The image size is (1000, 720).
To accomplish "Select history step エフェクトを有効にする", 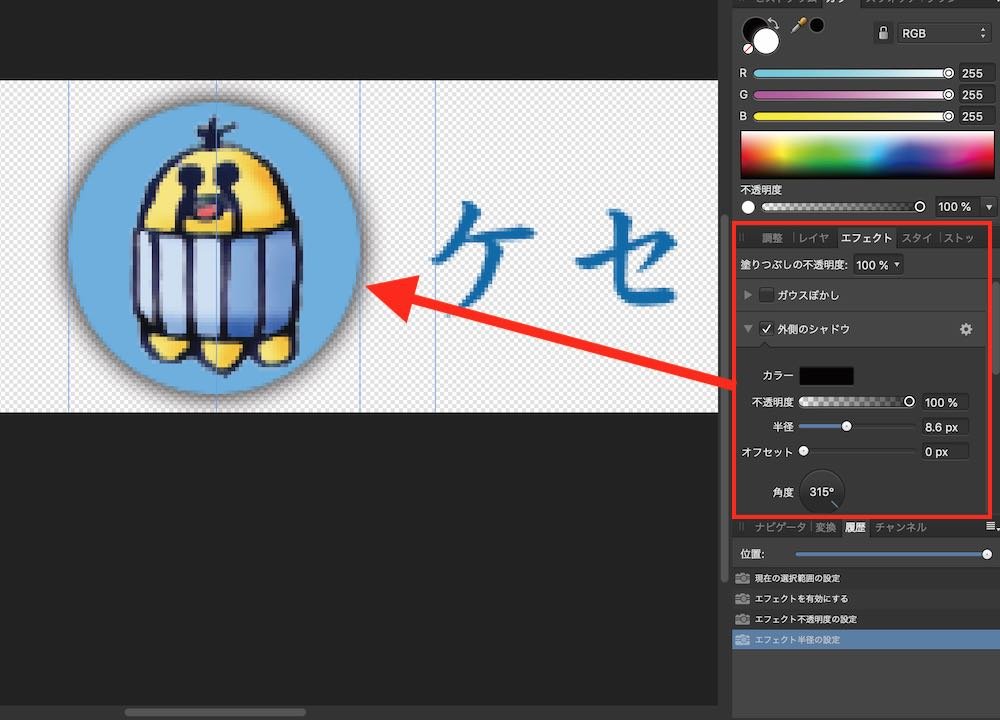I will (x=866, y=599).
